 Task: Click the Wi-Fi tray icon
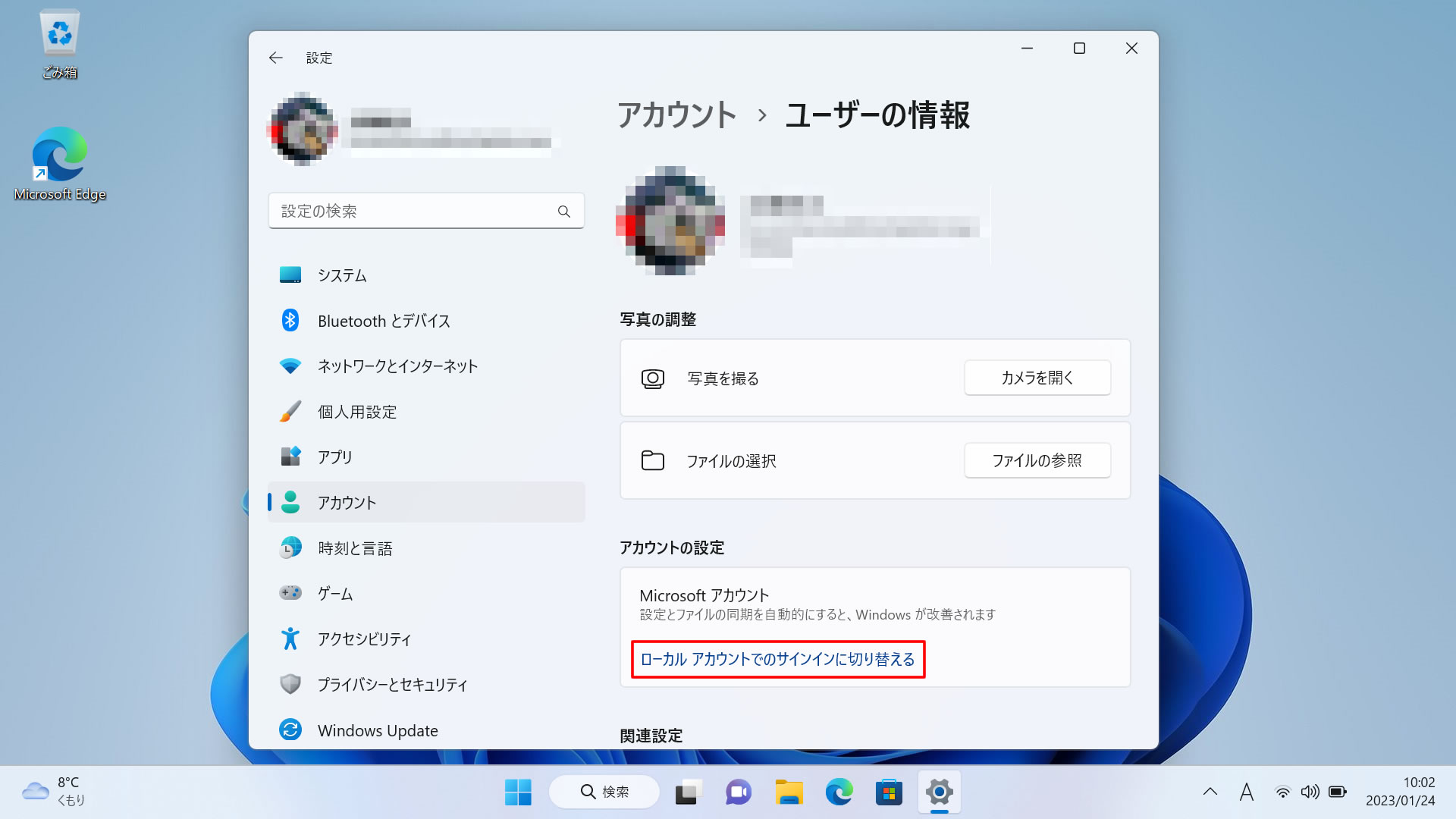click(1282, 792)
